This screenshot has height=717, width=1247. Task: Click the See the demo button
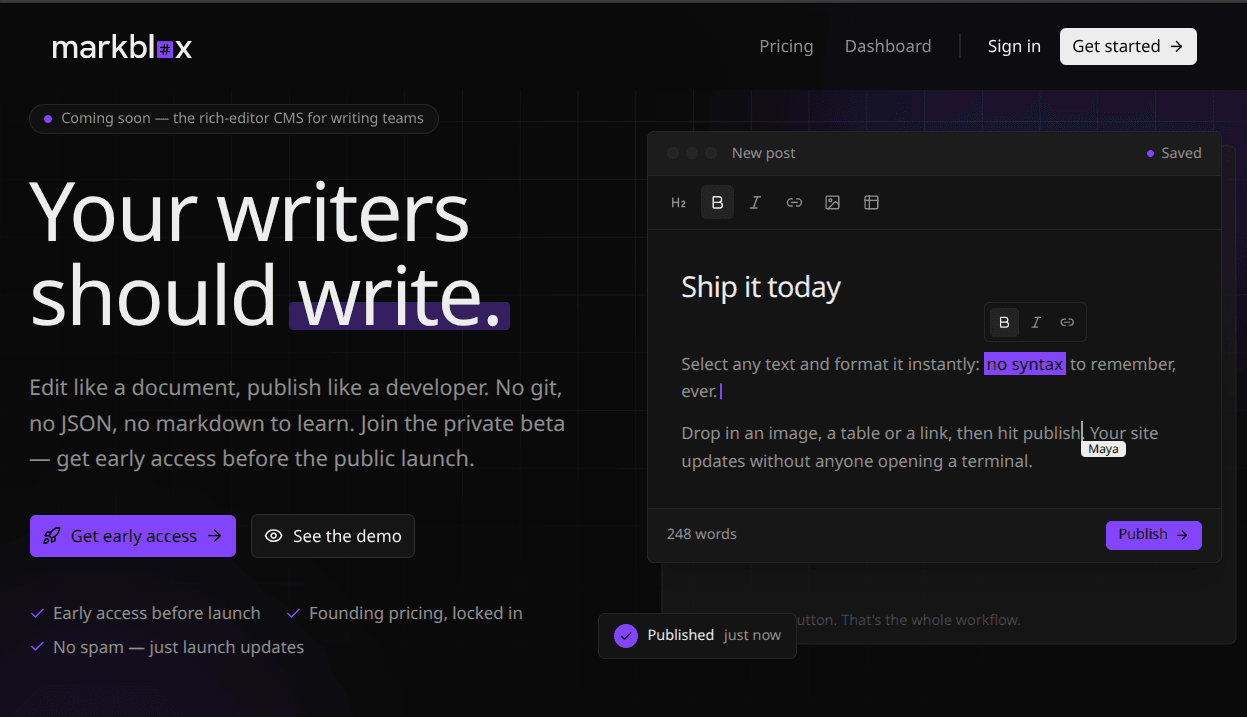pos(333,536)
